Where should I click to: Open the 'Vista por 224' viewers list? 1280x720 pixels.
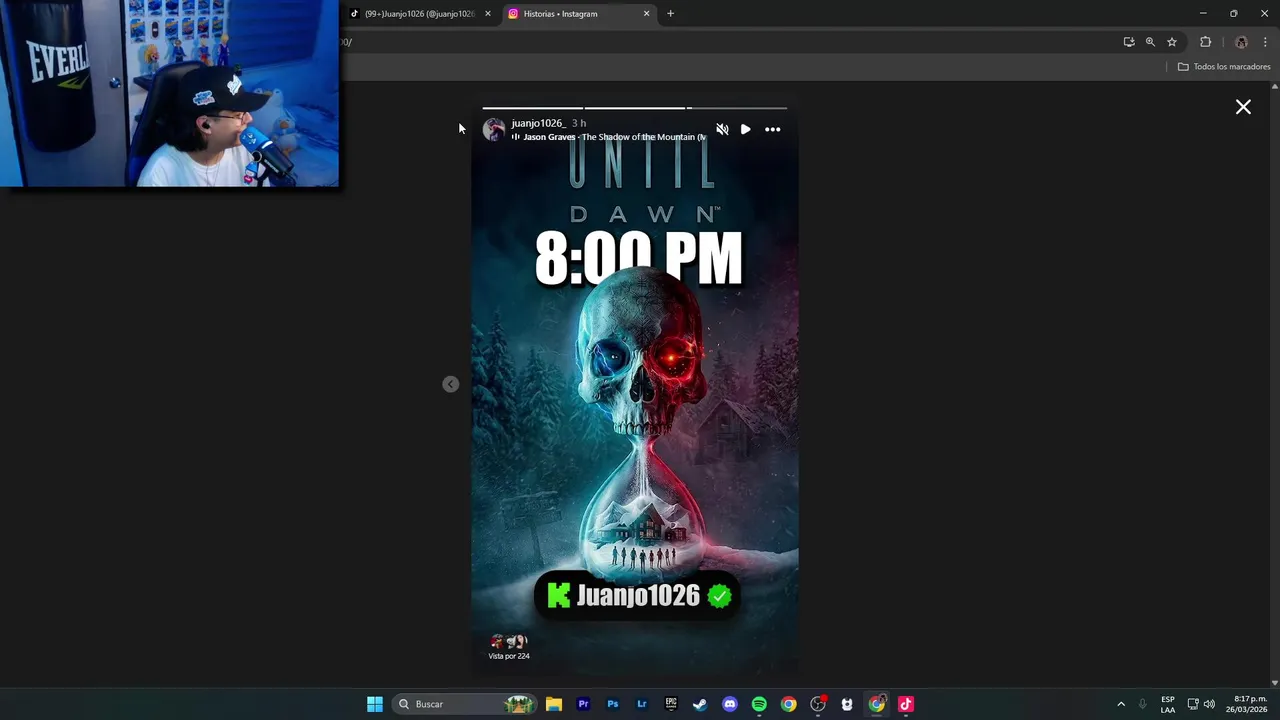(x=509, y=648)
